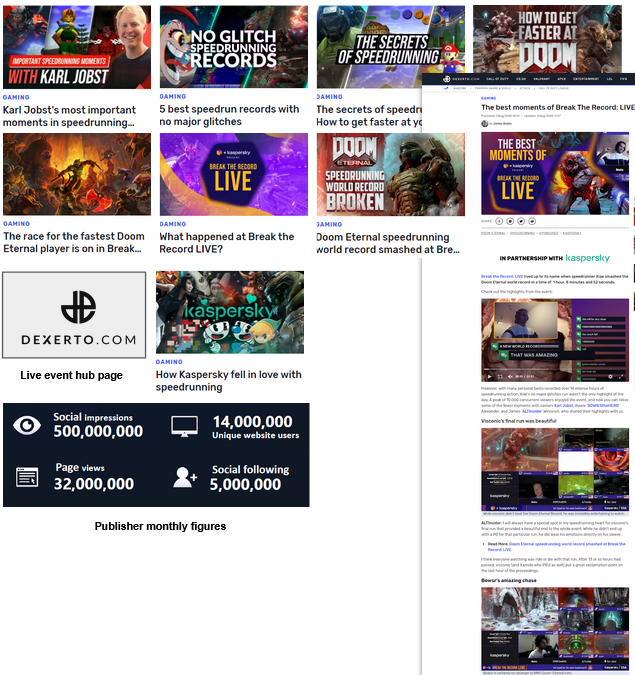Screen dimensions: 635x675
Task: Click the No Glitch Speedrunning Records thumbnail
Action: [234, 47]
